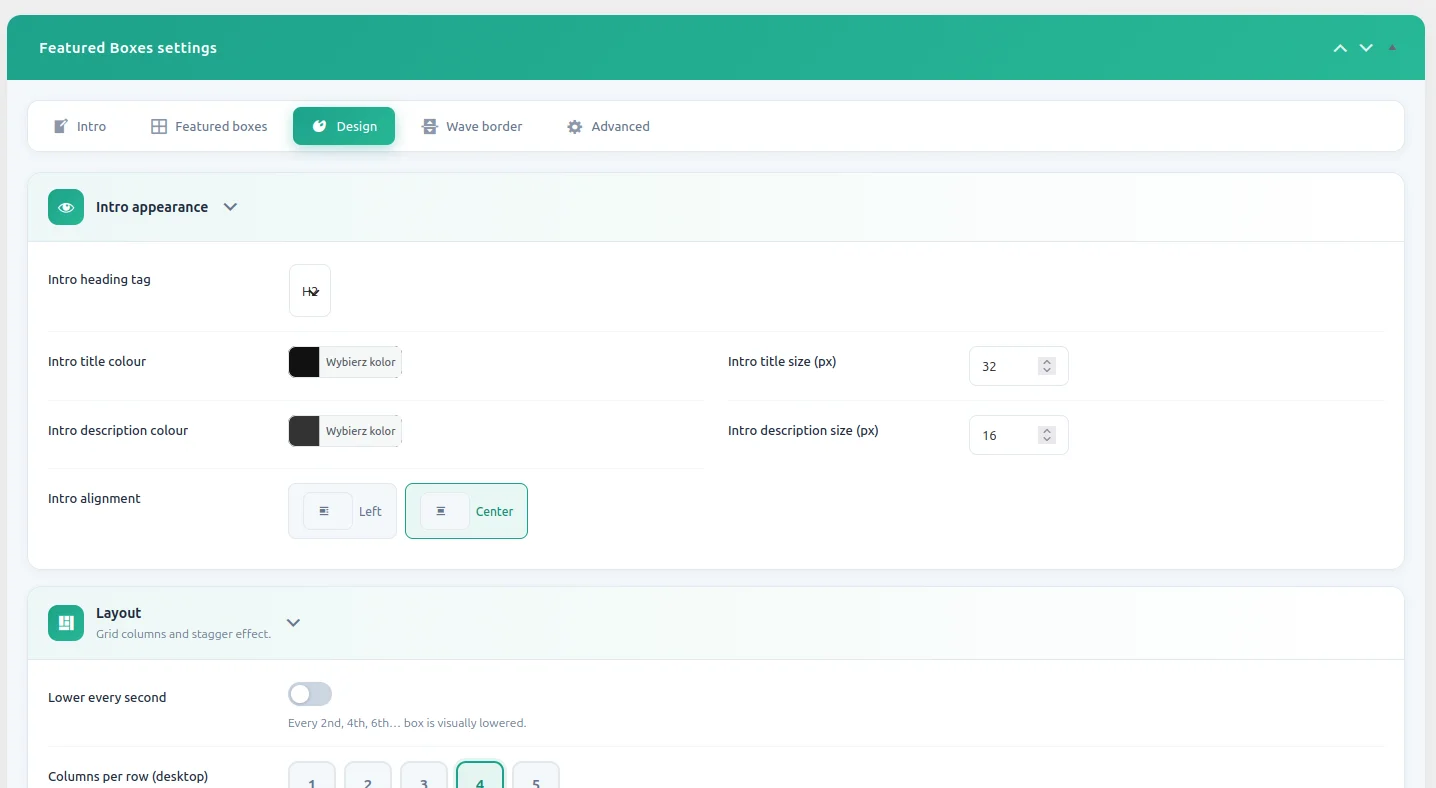
Task: Open the Featured boxes tab
Action: tap(209, 126)
